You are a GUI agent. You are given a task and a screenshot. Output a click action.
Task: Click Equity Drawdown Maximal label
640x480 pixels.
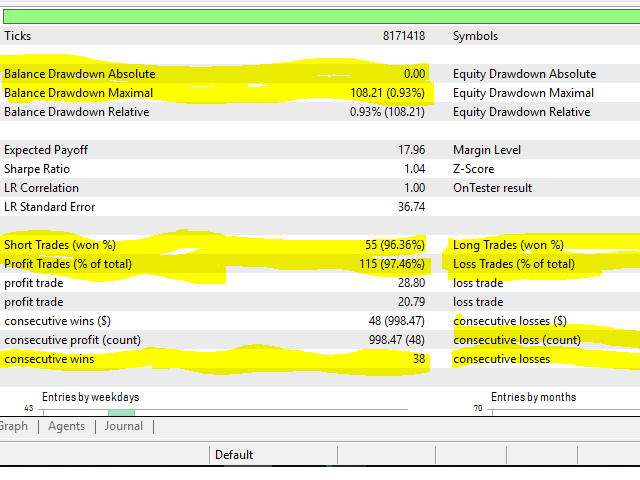click(523, 93)
